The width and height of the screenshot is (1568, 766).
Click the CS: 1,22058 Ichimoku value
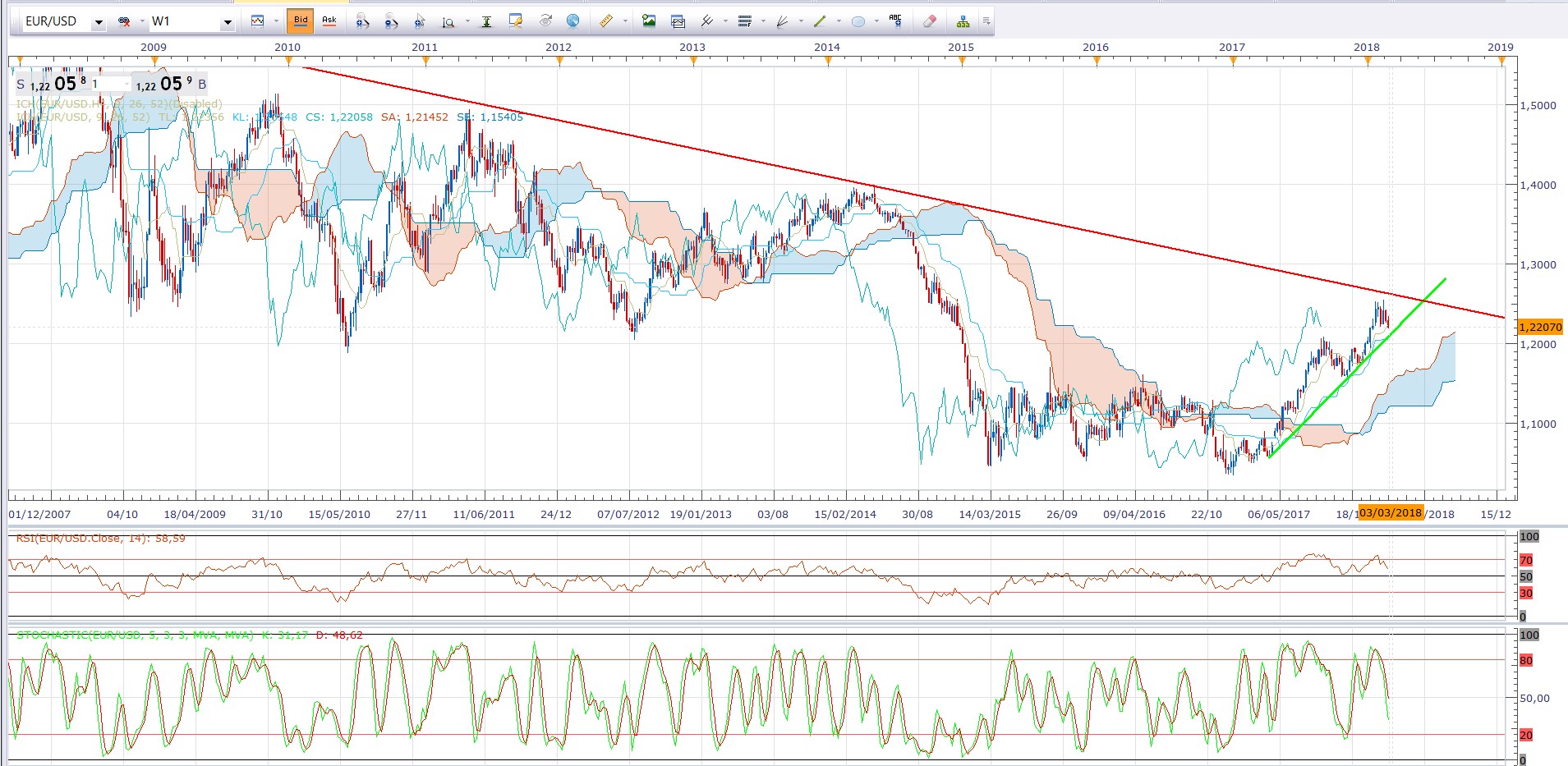click(x=339, y=117)
